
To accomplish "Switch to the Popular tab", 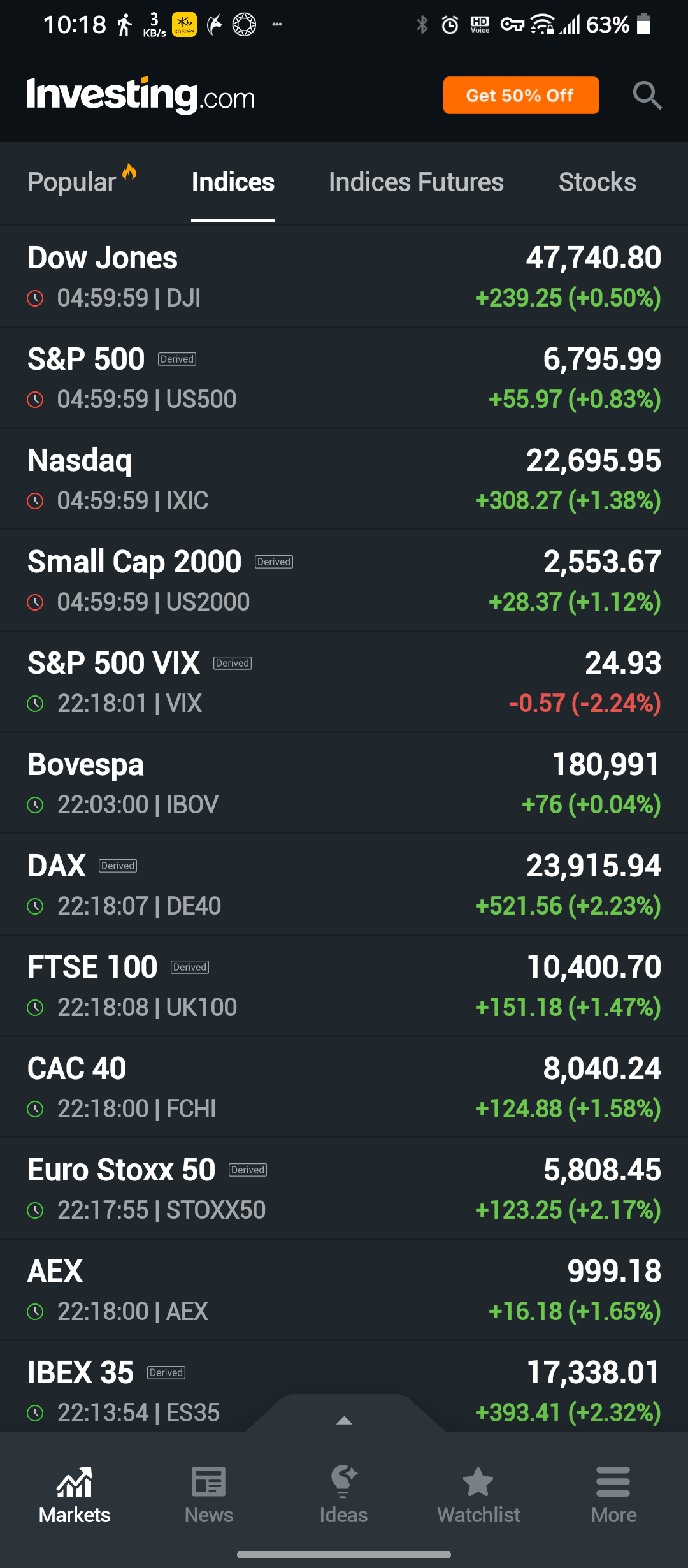I will tap(72, 182).
